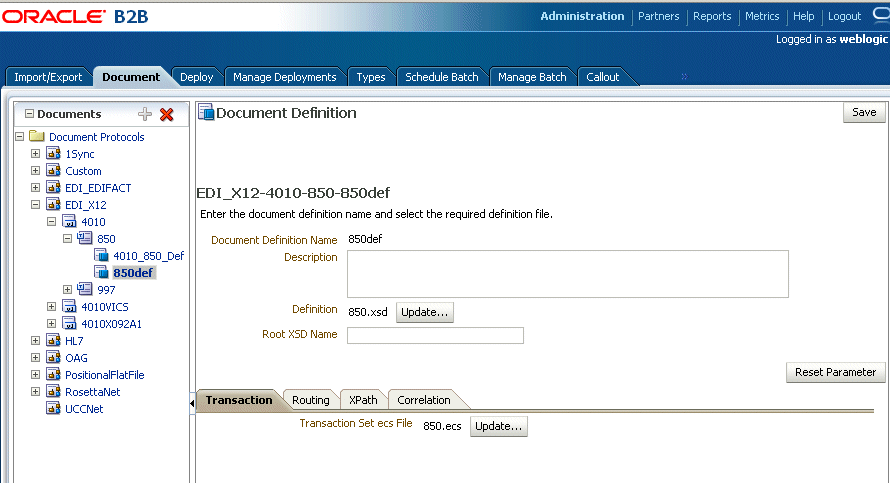Click the Custom protocol icon
This screenshot has width=890, height=483.
coord(53,170)
